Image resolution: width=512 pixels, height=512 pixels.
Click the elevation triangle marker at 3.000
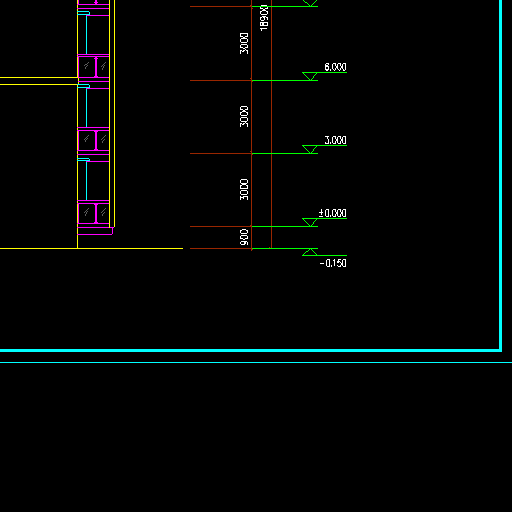coord(310,149)
